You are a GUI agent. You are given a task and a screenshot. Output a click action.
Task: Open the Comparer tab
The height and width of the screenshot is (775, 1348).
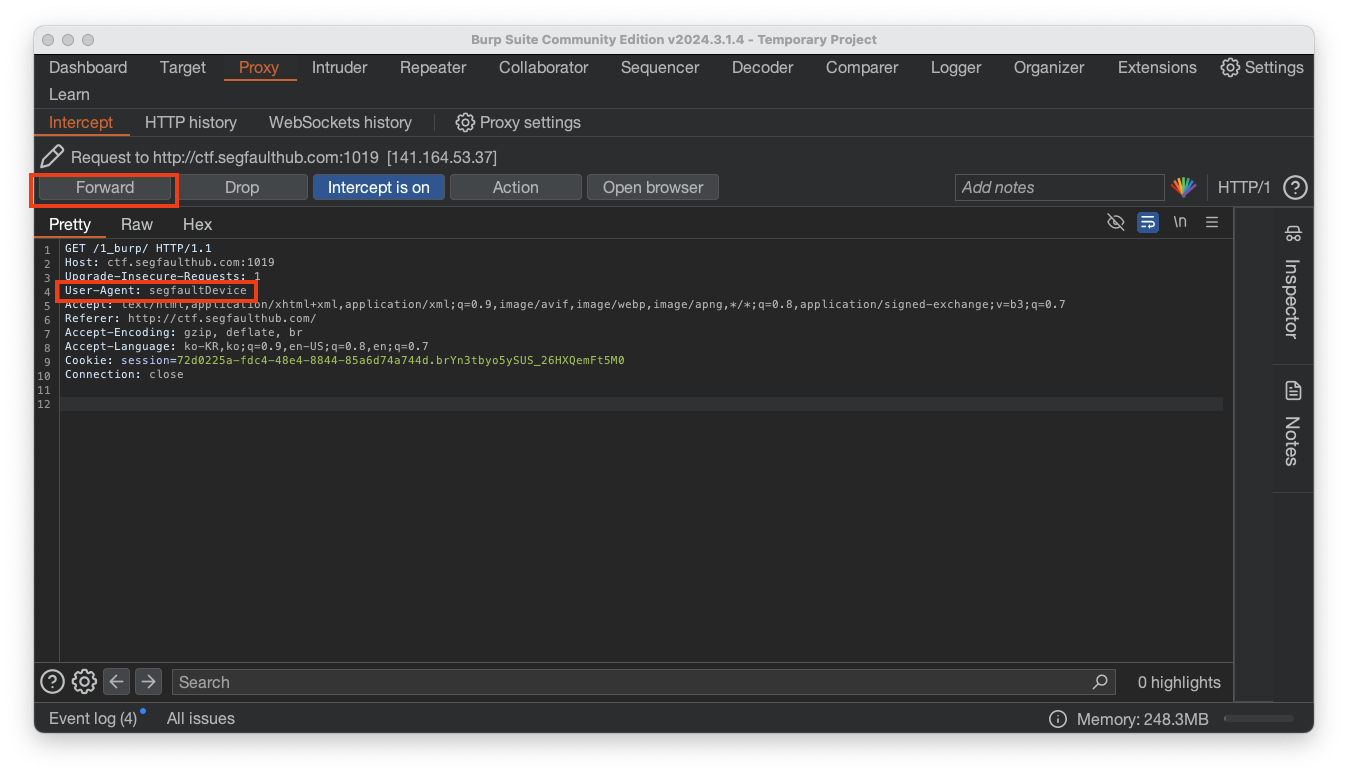pos(862,68)
